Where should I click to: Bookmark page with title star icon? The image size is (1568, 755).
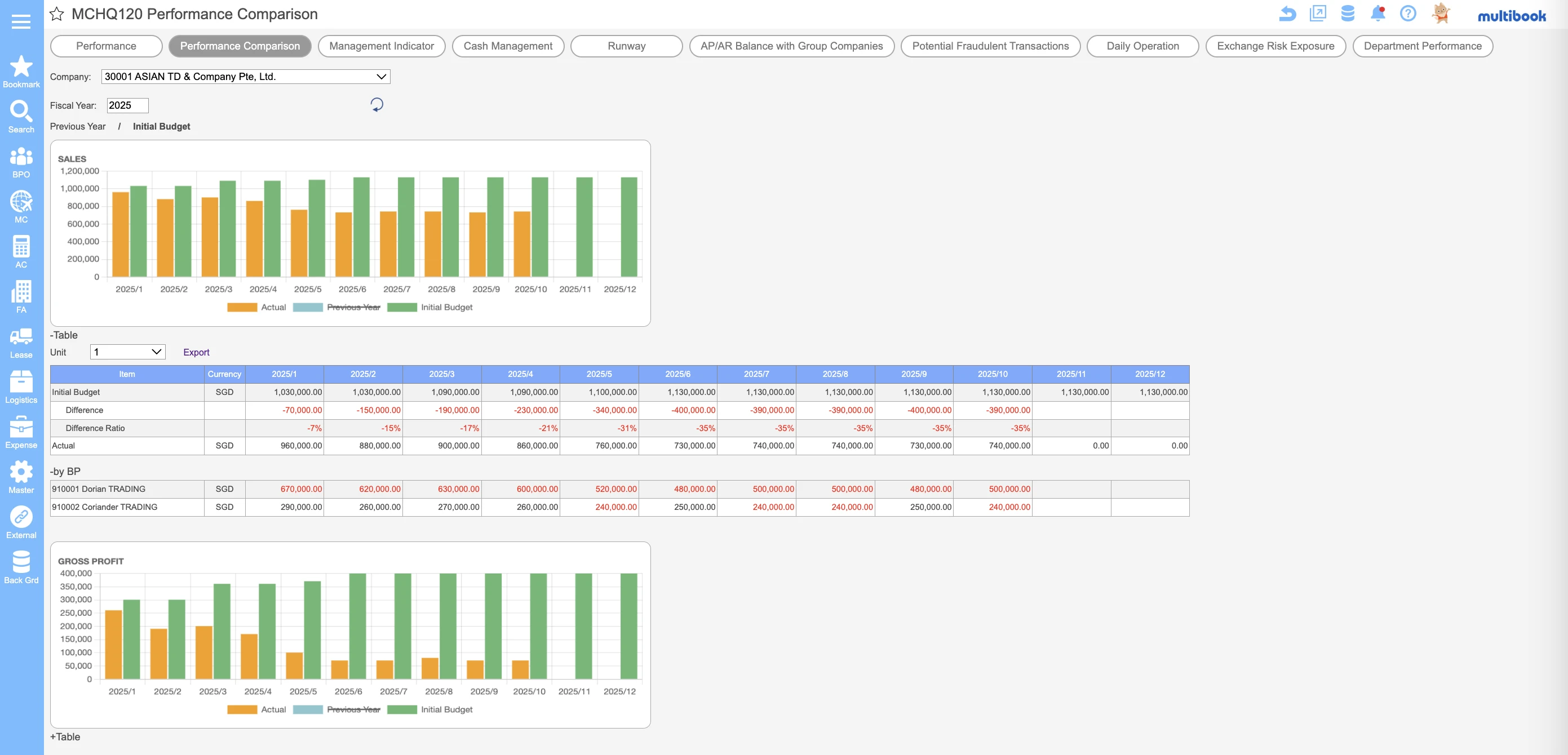coord(56,14)
